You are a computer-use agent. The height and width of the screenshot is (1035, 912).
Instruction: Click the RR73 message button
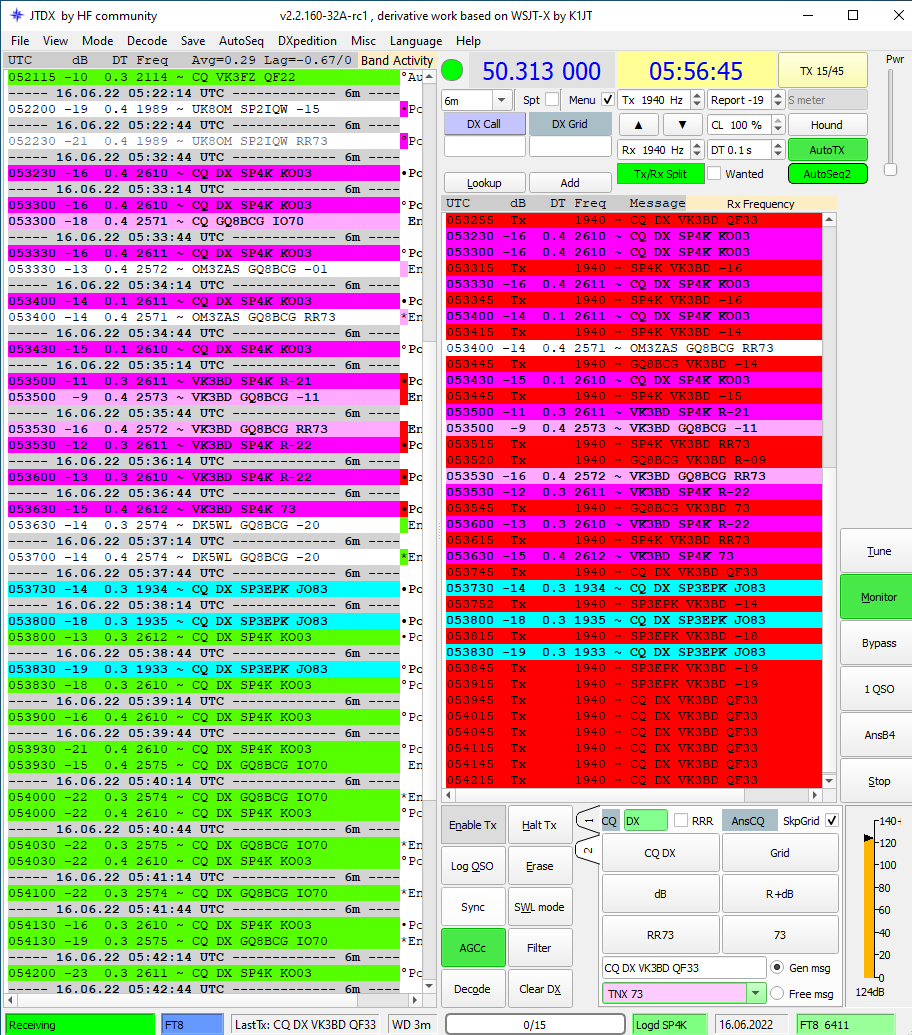tap(660, 935)
